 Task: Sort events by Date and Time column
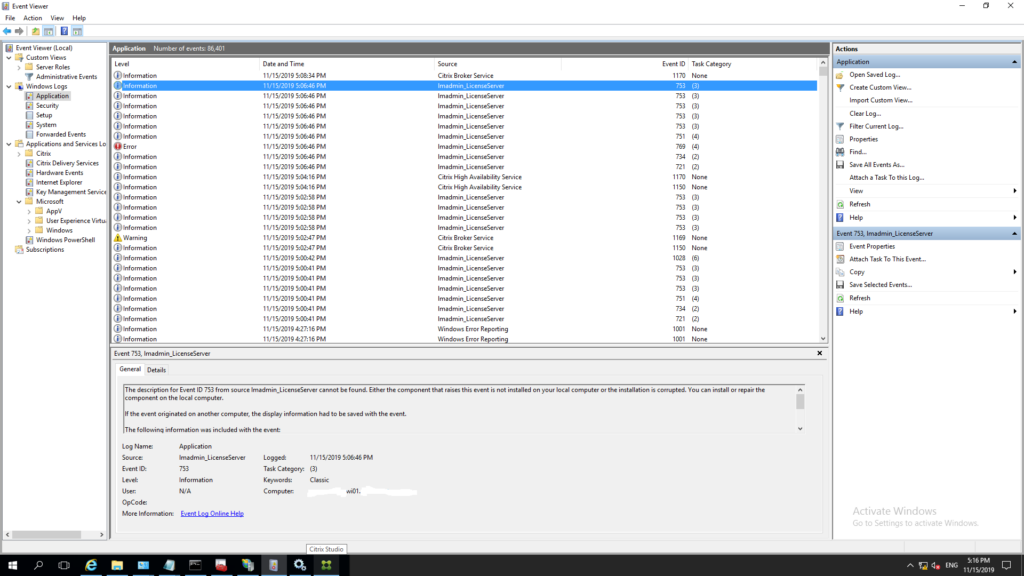347,64
